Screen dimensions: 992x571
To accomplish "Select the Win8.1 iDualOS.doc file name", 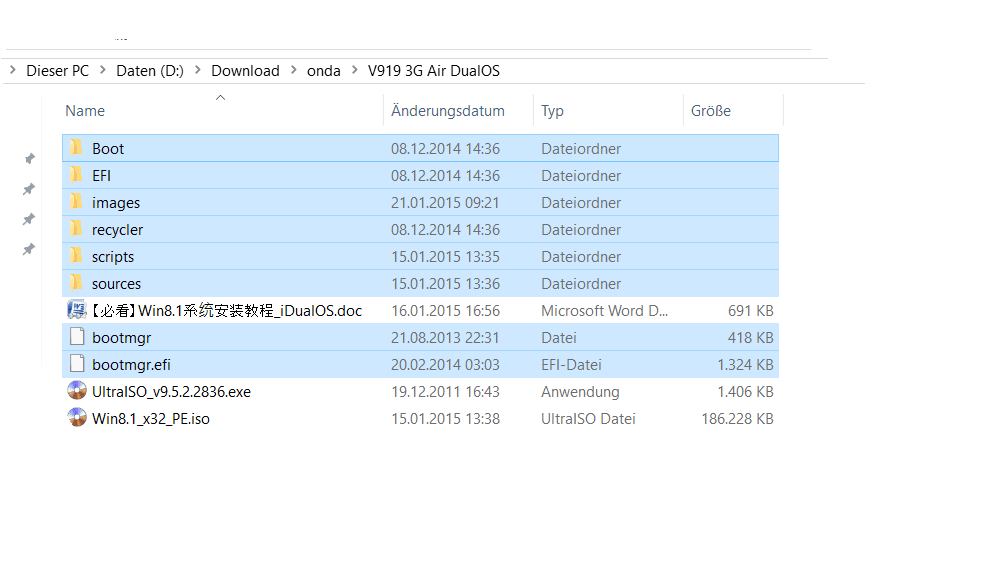I will 226,310.
